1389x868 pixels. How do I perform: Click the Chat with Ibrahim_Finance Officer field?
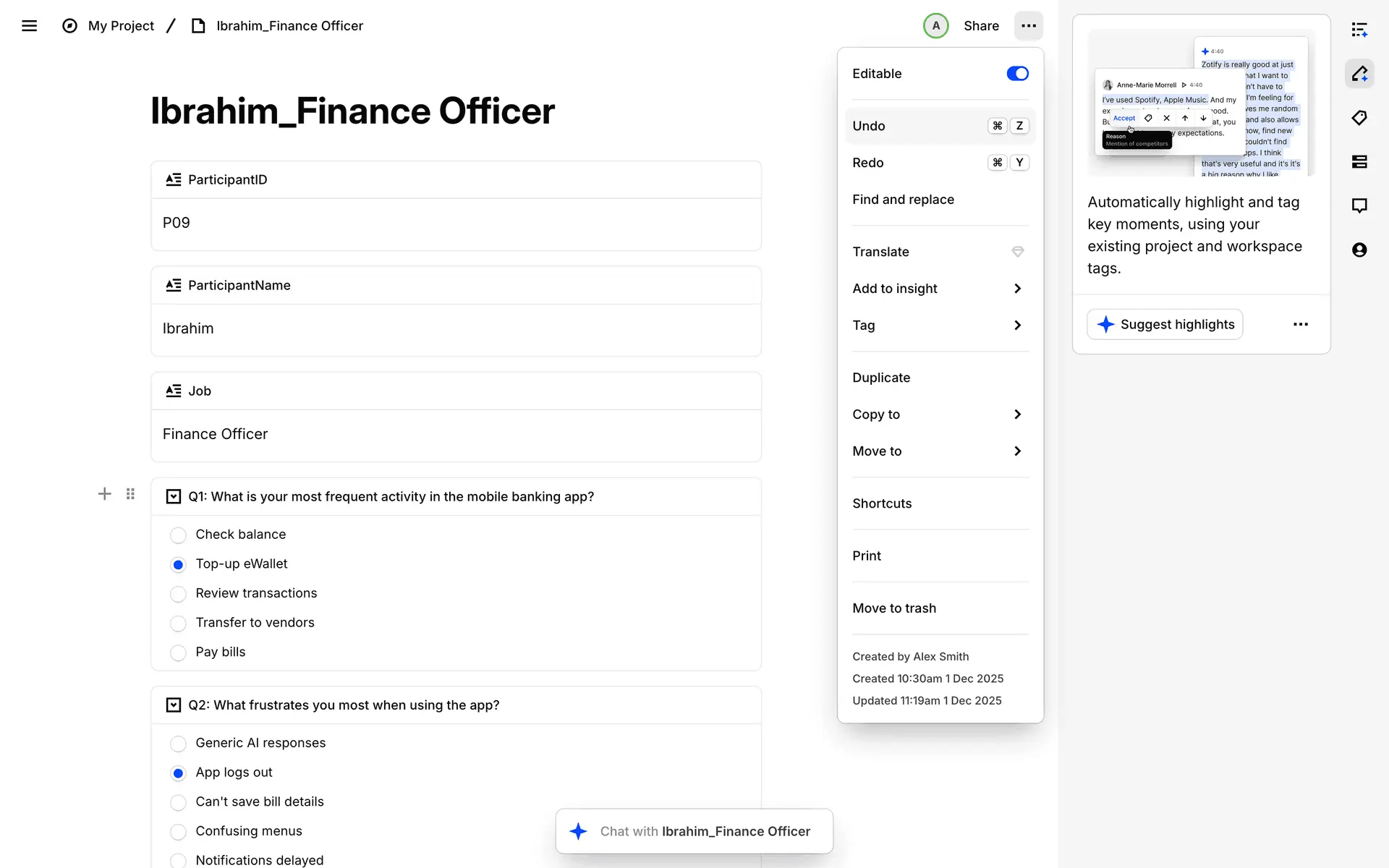point(694,832)
